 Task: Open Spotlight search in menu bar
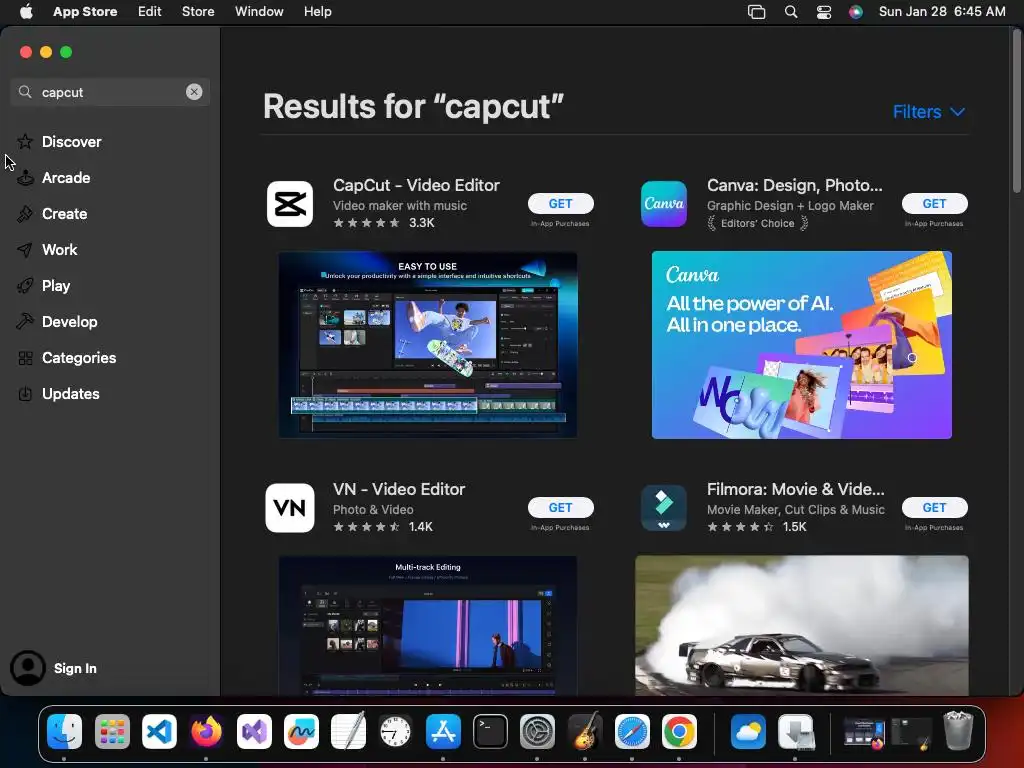point(791,12)
